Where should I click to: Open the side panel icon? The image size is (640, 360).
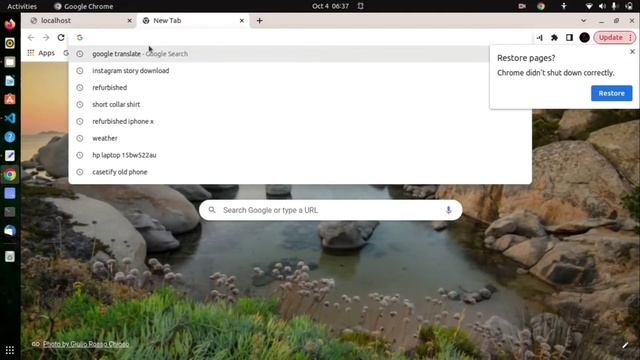point(569,38)
